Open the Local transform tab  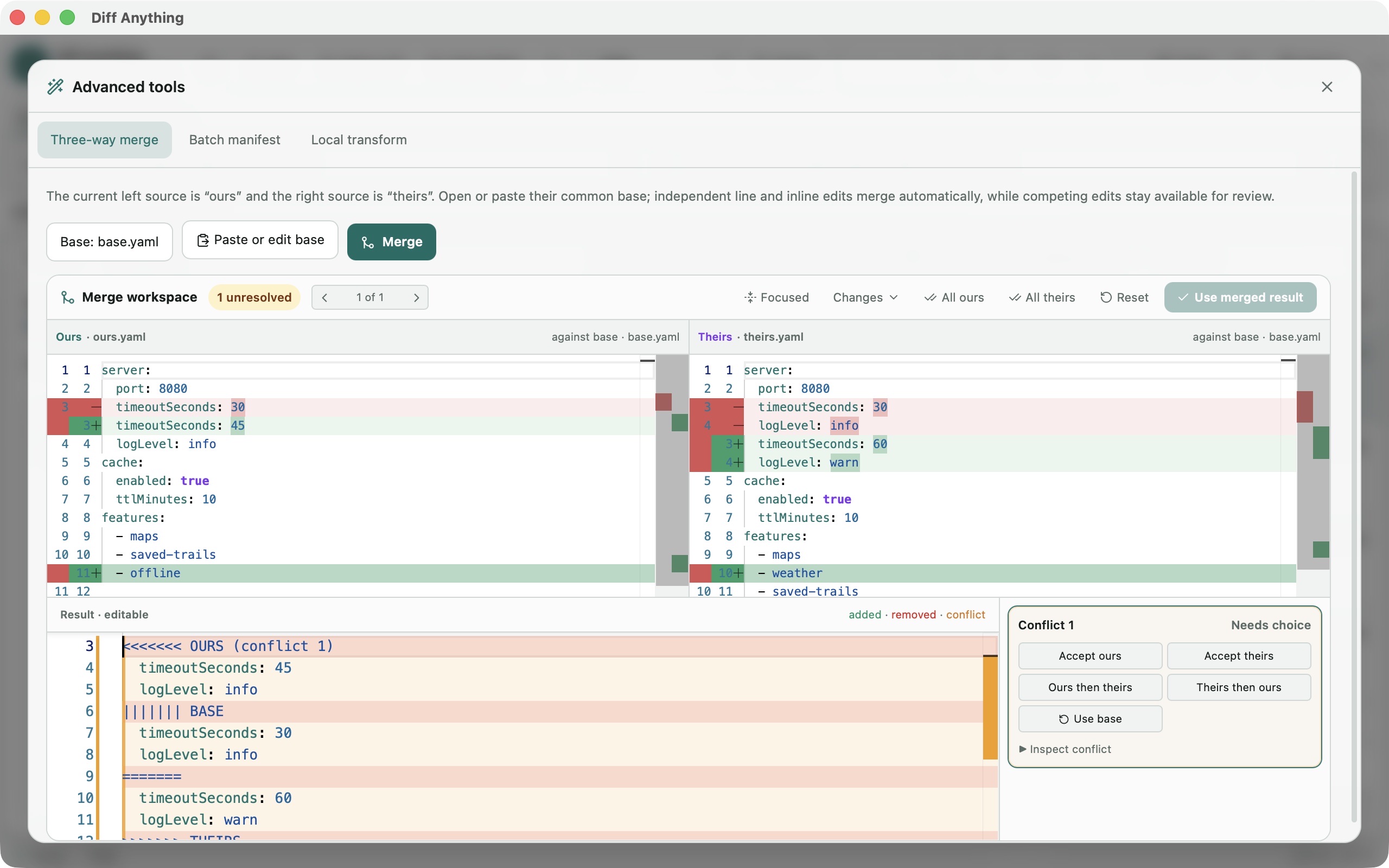[x=359, y=139]
